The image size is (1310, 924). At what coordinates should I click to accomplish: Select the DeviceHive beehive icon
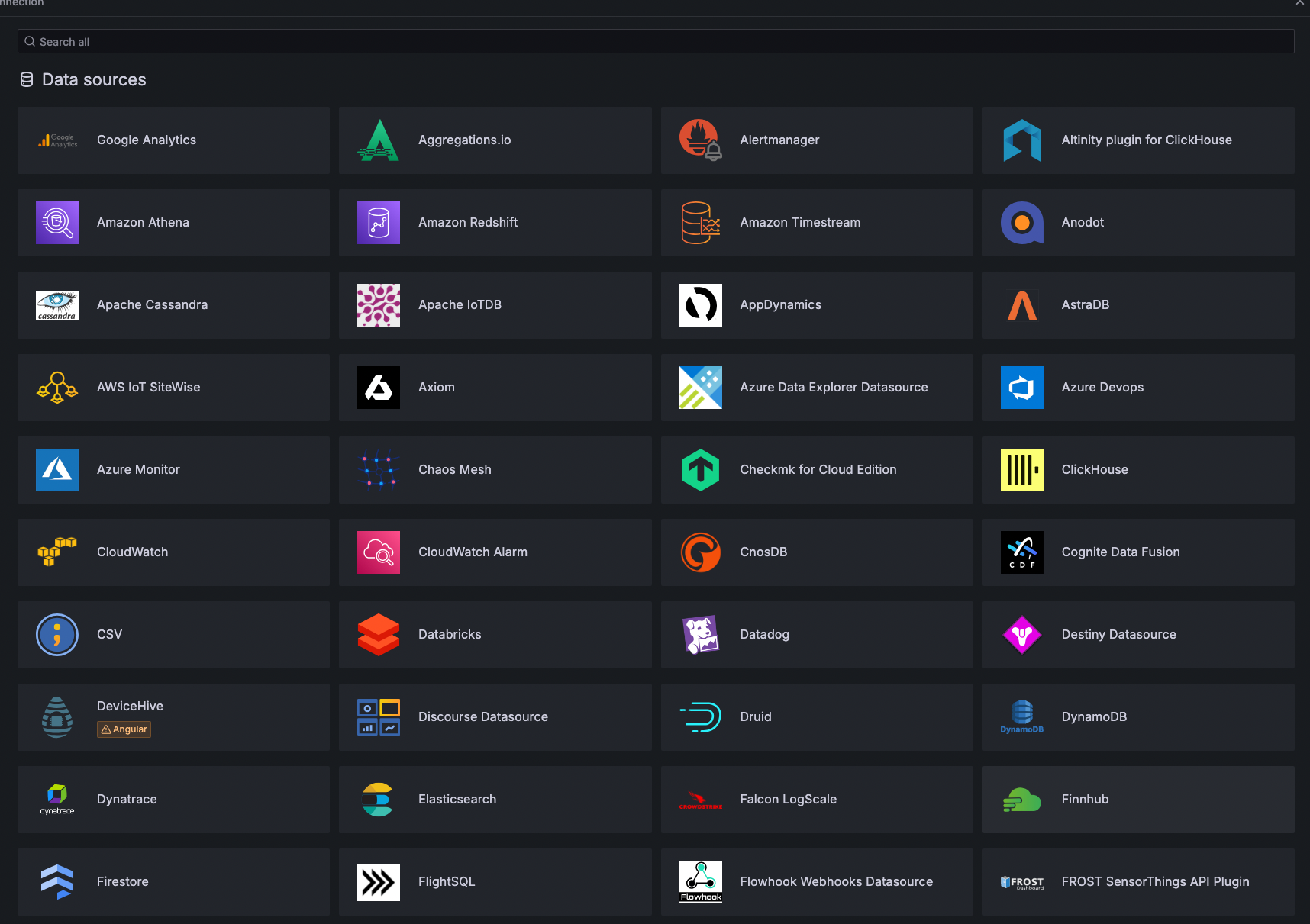[x=57, y=717]
